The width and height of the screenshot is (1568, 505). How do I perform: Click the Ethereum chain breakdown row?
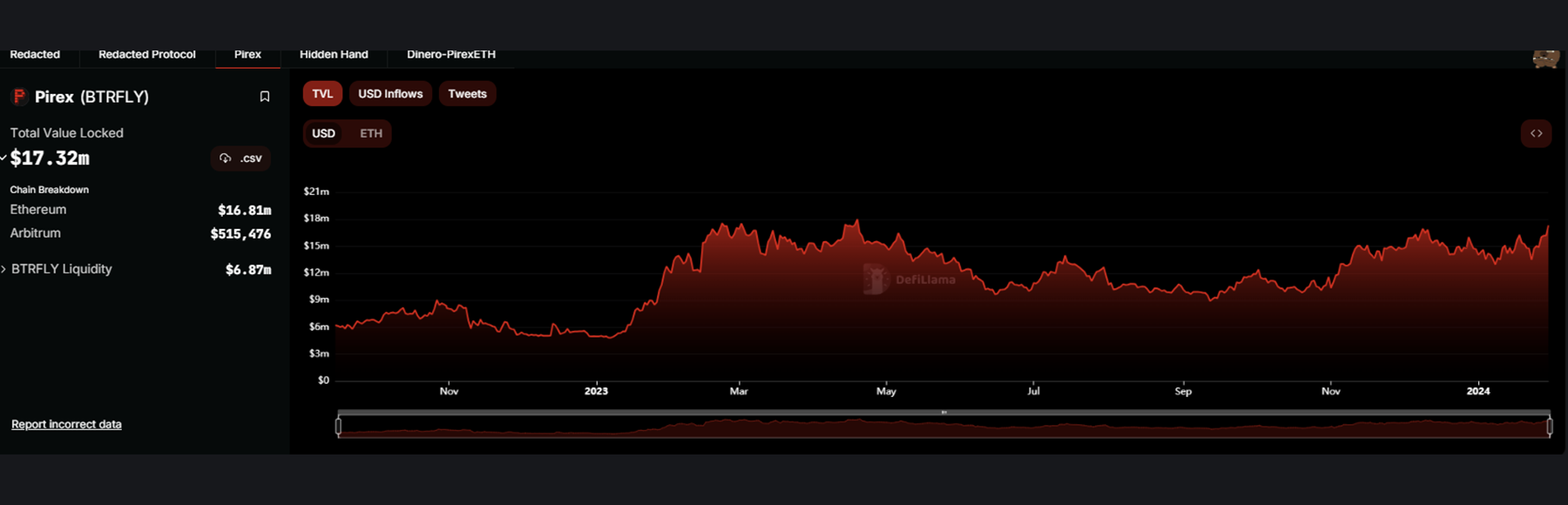pos(140,210)
